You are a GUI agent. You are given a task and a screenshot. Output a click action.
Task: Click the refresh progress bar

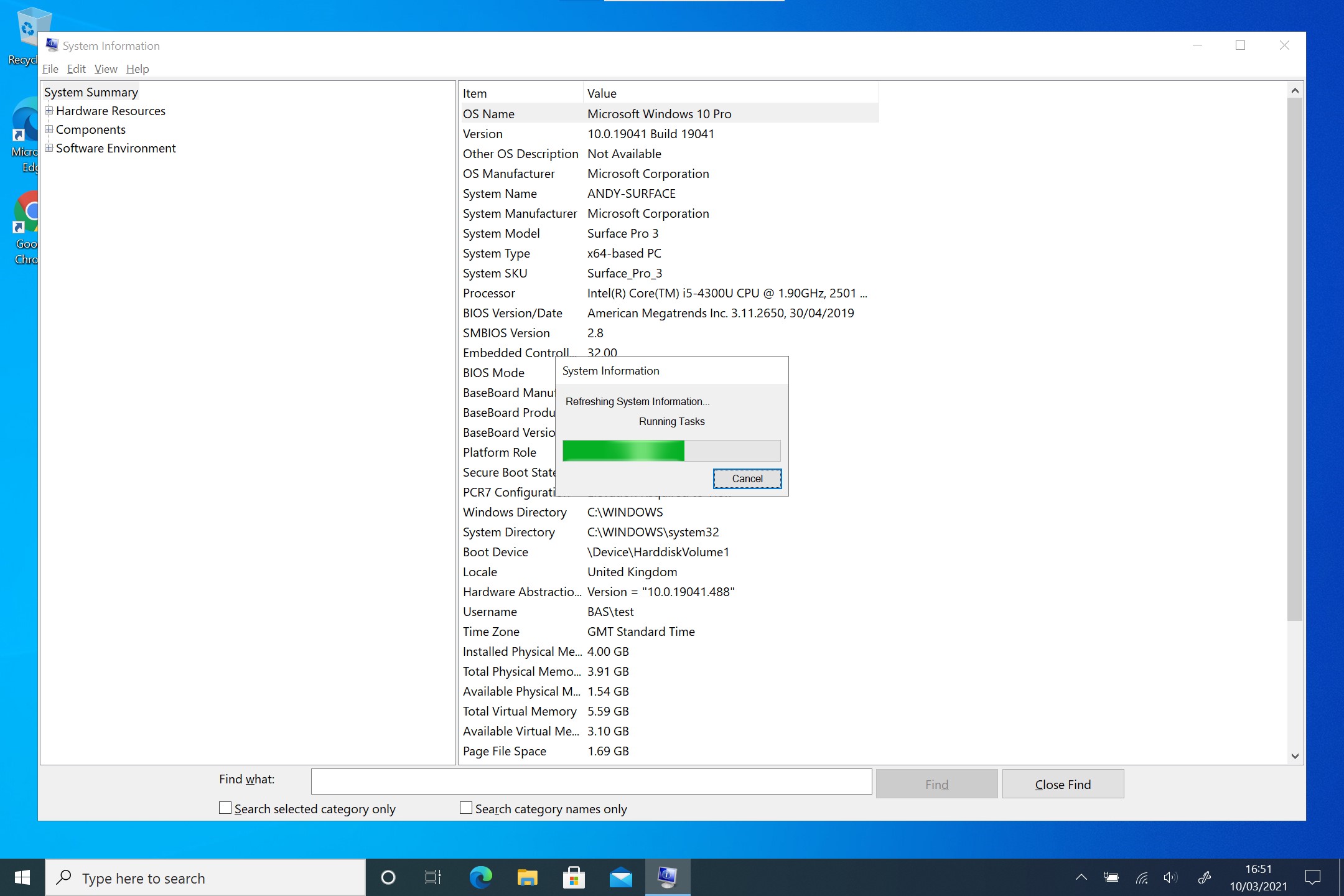click(x=671, y=450)
